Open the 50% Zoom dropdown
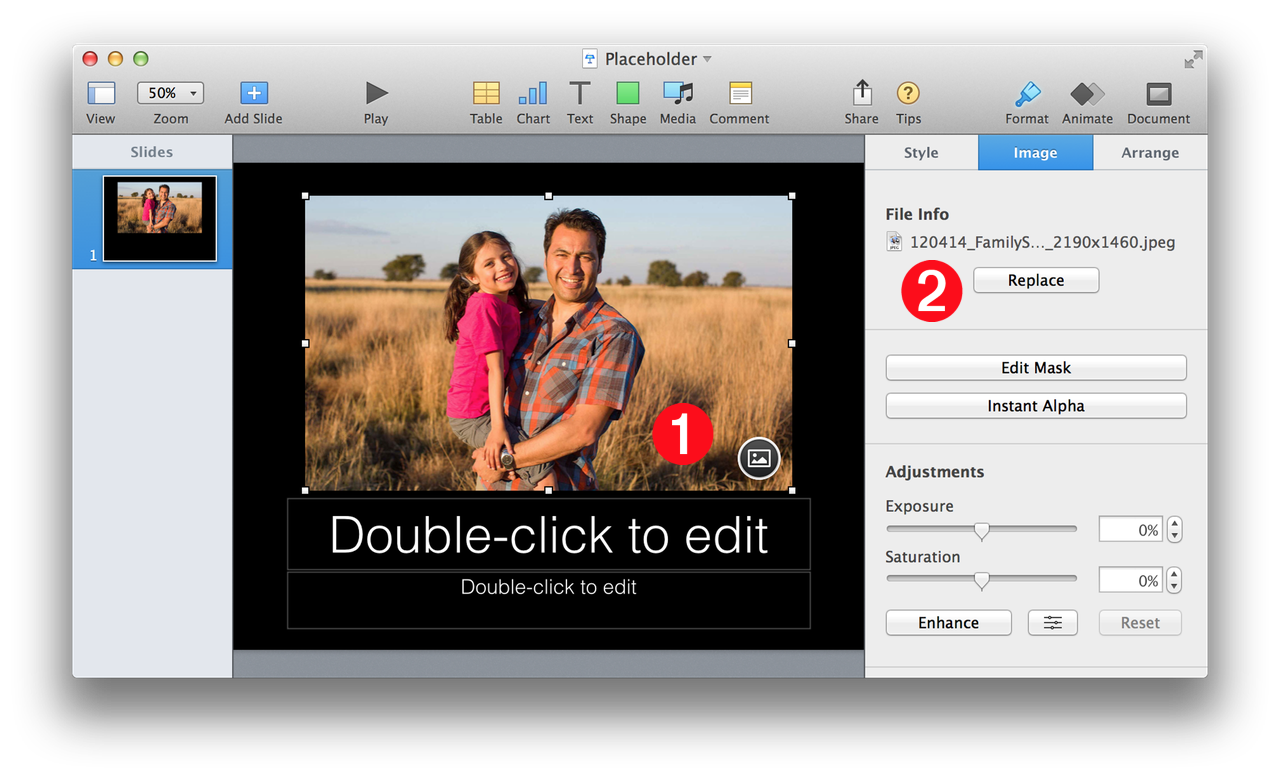The width and height of the screenshot is (1280, 778). 171,93
